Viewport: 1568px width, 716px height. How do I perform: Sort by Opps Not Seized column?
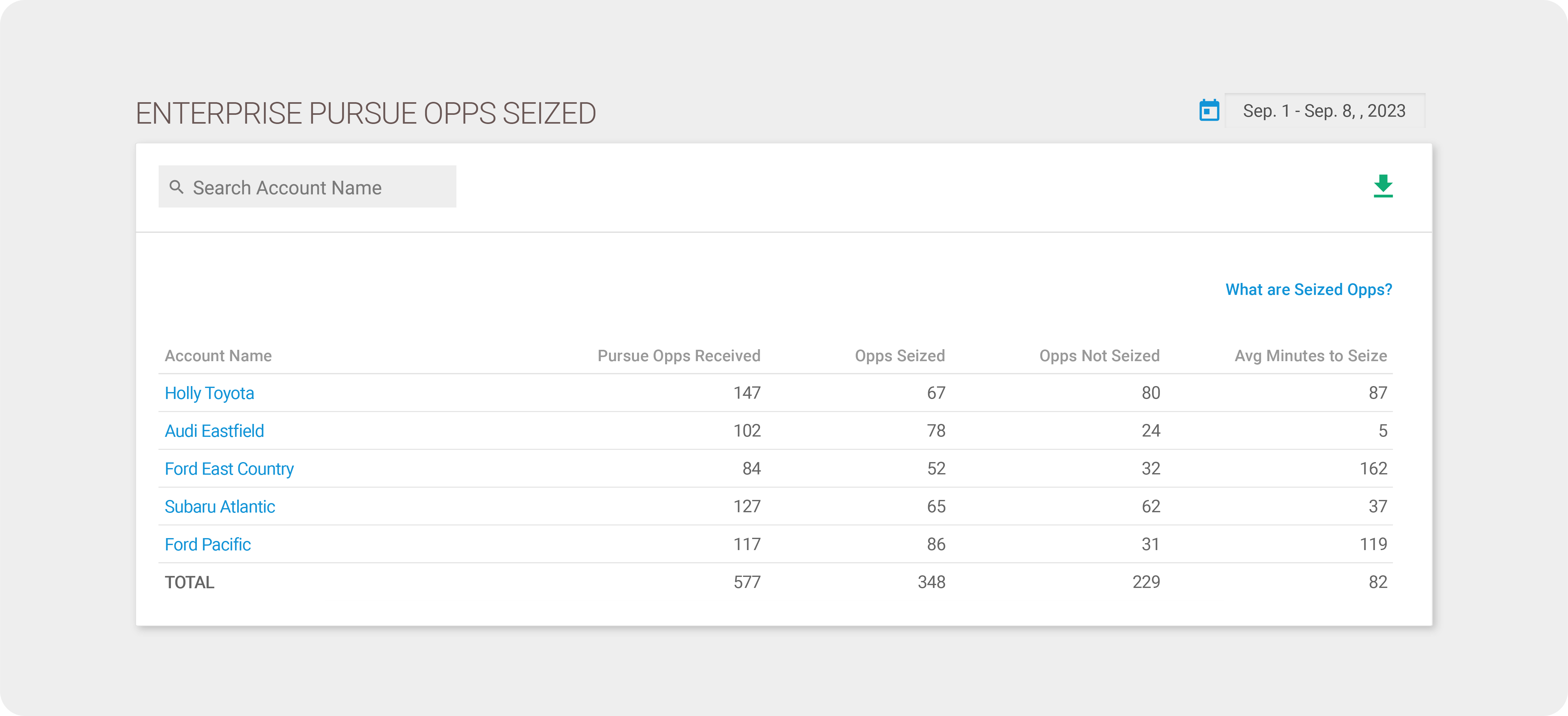1099,355
